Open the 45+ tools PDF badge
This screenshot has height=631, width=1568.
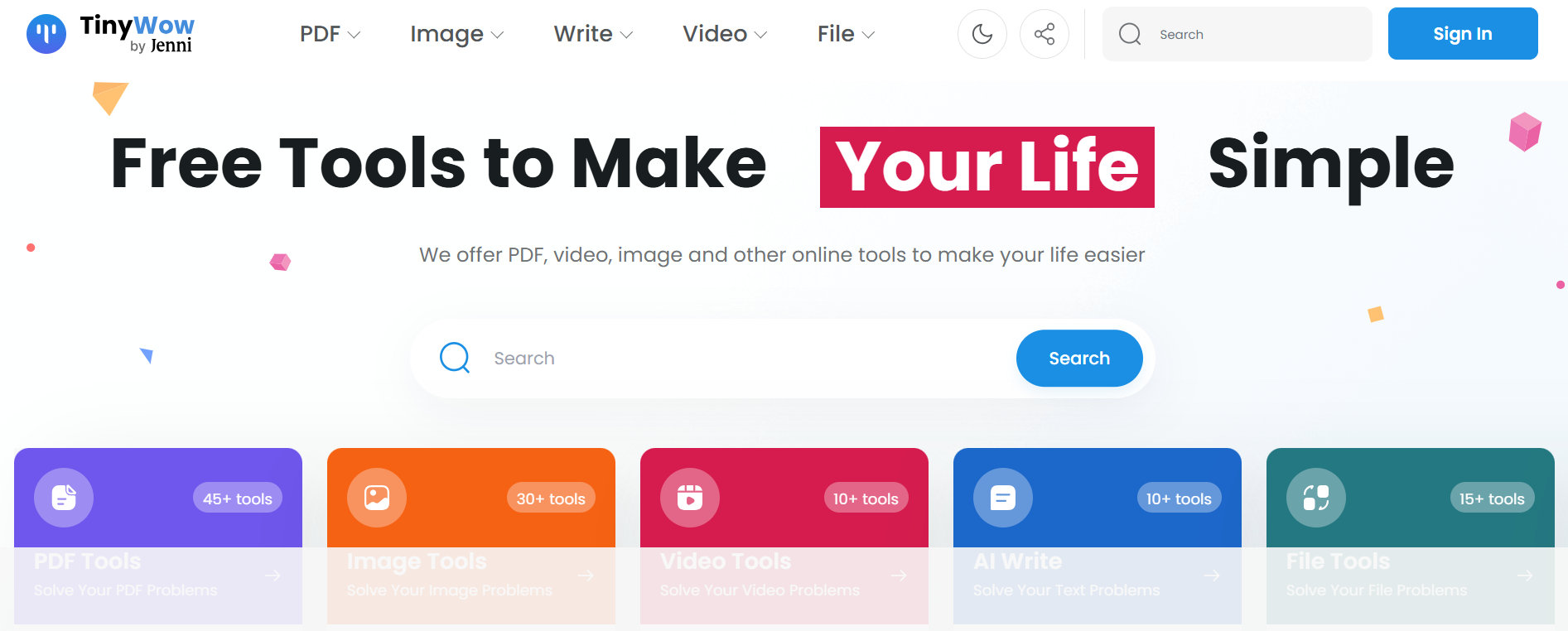pyautogui.click(x=238, y=499)
